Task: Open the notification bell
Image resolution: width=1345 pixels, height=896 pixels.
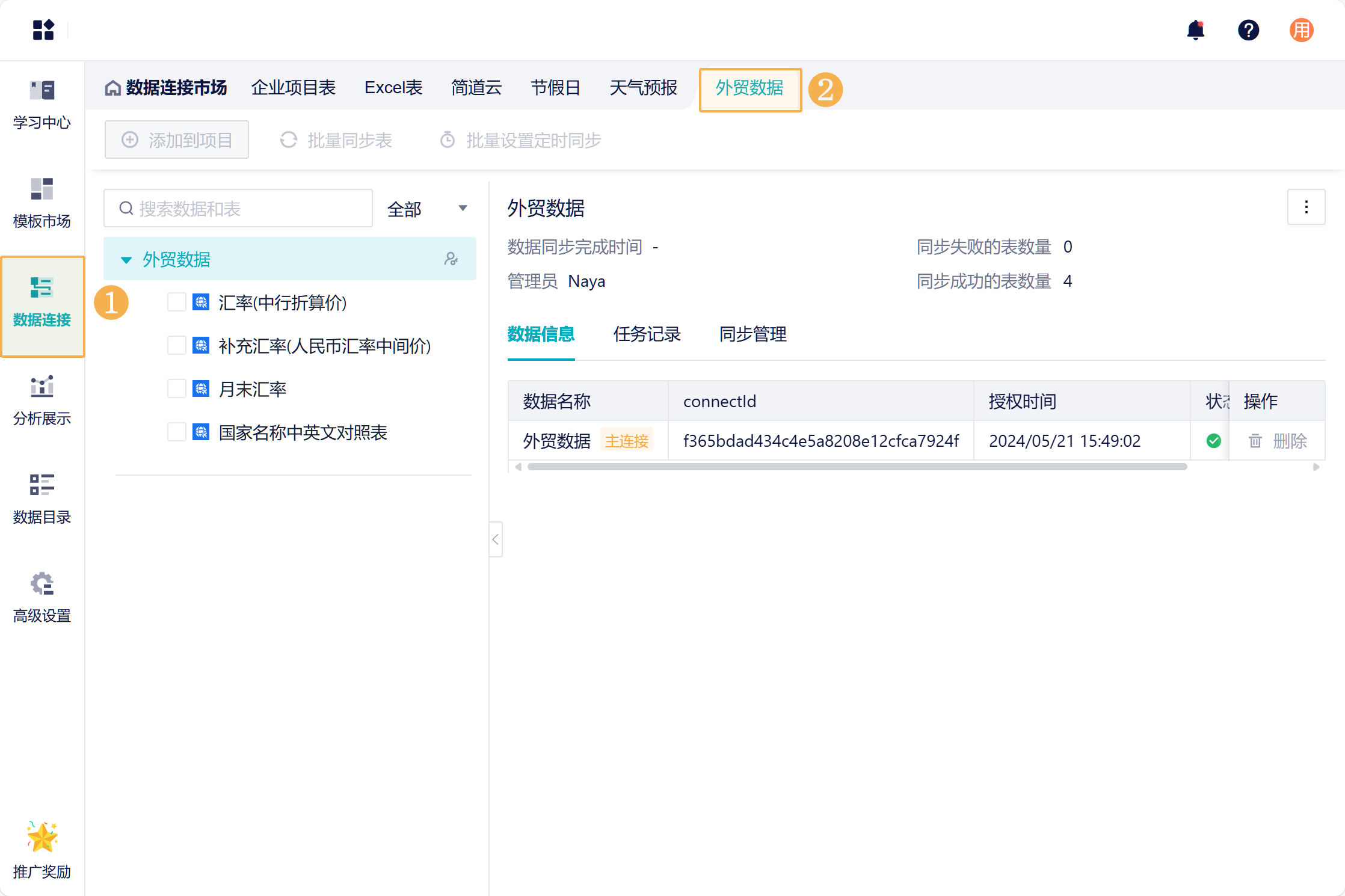Action: click(x=1195, y=30)
